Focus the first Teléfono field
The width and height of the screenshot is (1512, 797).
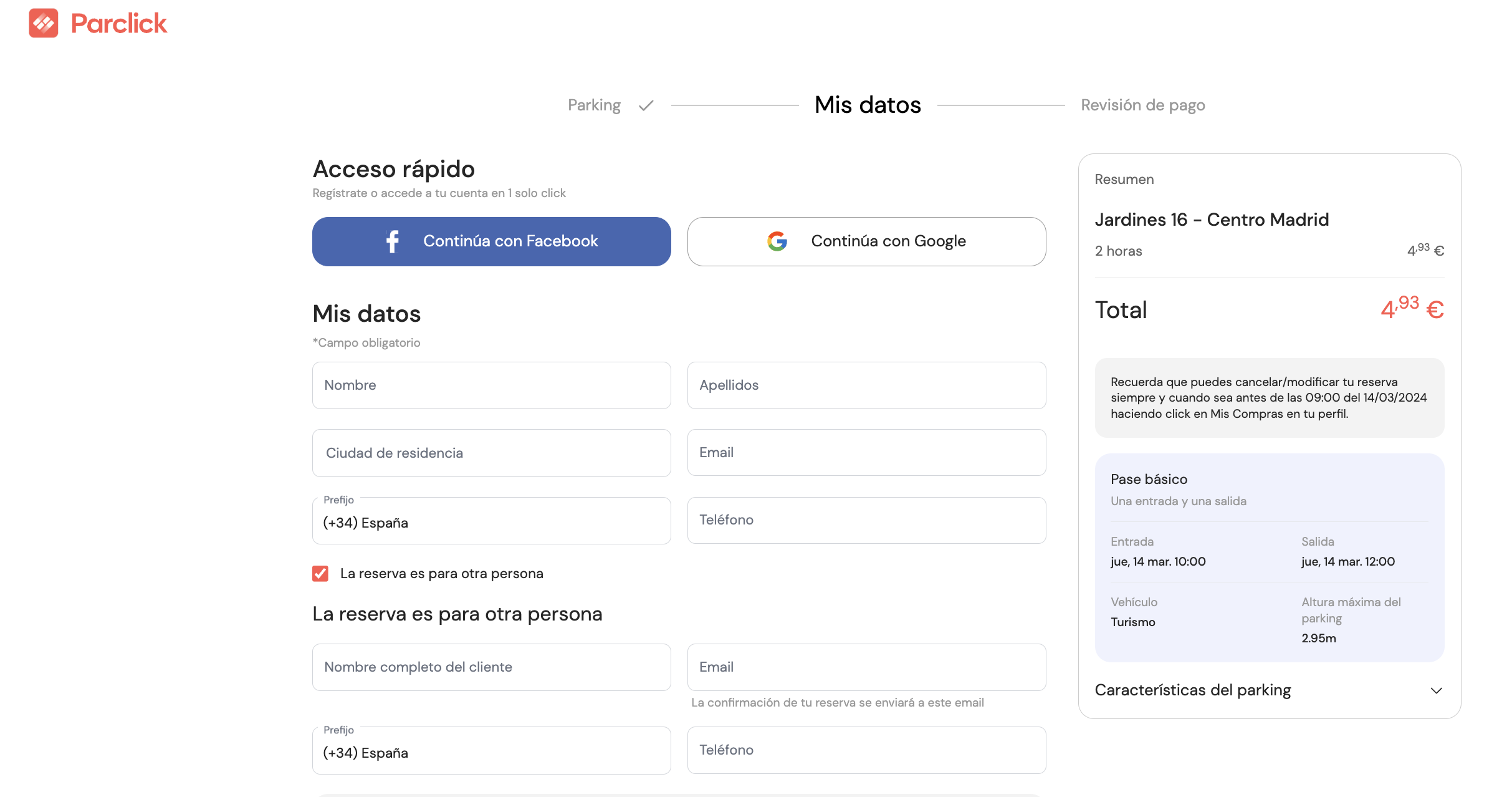click(x=866, y=520)
